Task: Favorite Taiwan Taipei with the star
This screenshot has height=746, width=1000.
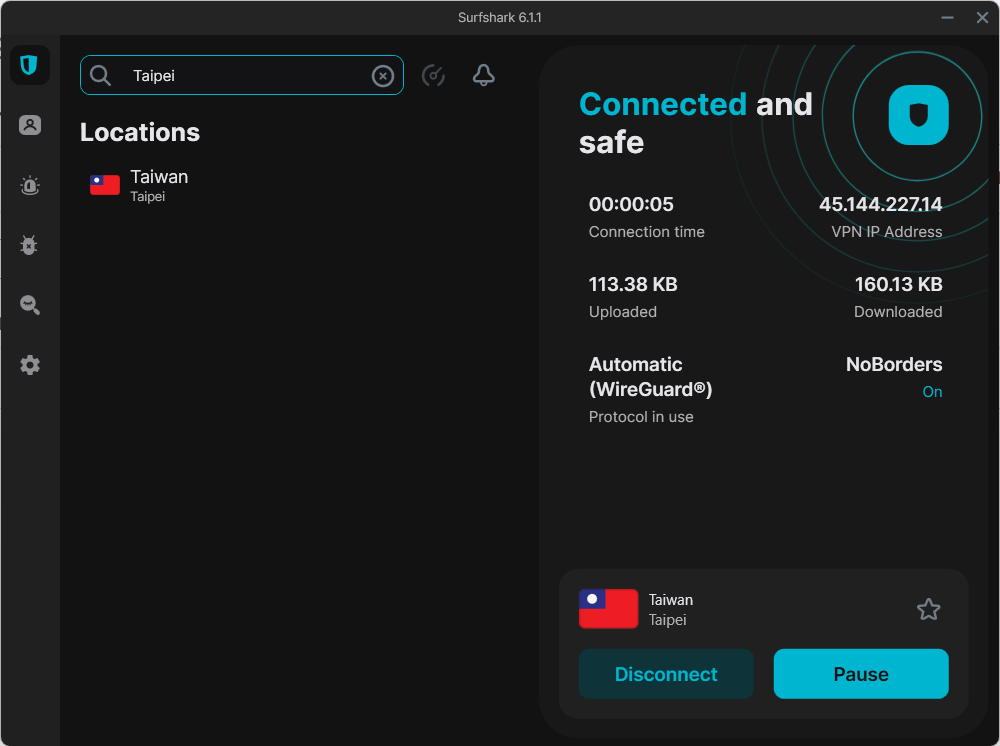Action: pyautogui.click(x=929, y=610)
